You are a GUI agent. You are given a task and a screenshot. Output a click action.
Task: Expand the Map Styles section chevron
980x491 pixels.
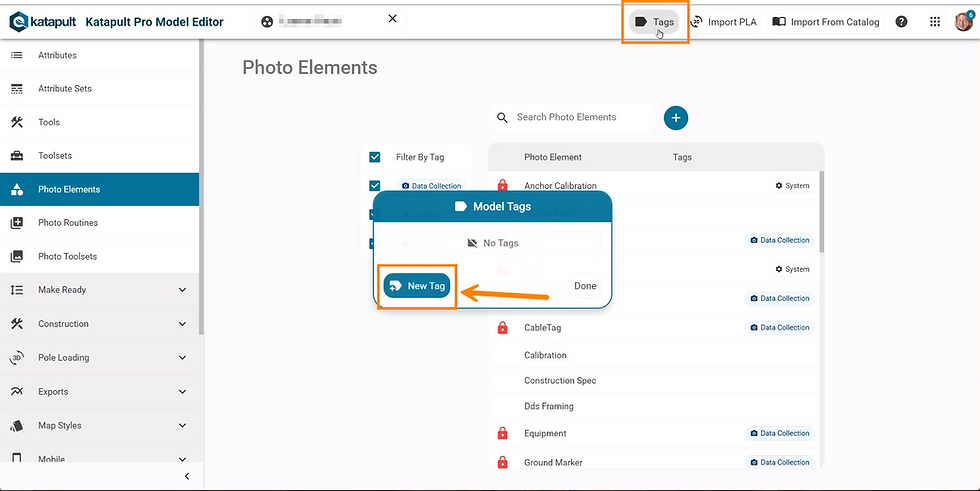pyautogui.click(x=182, y=425)
